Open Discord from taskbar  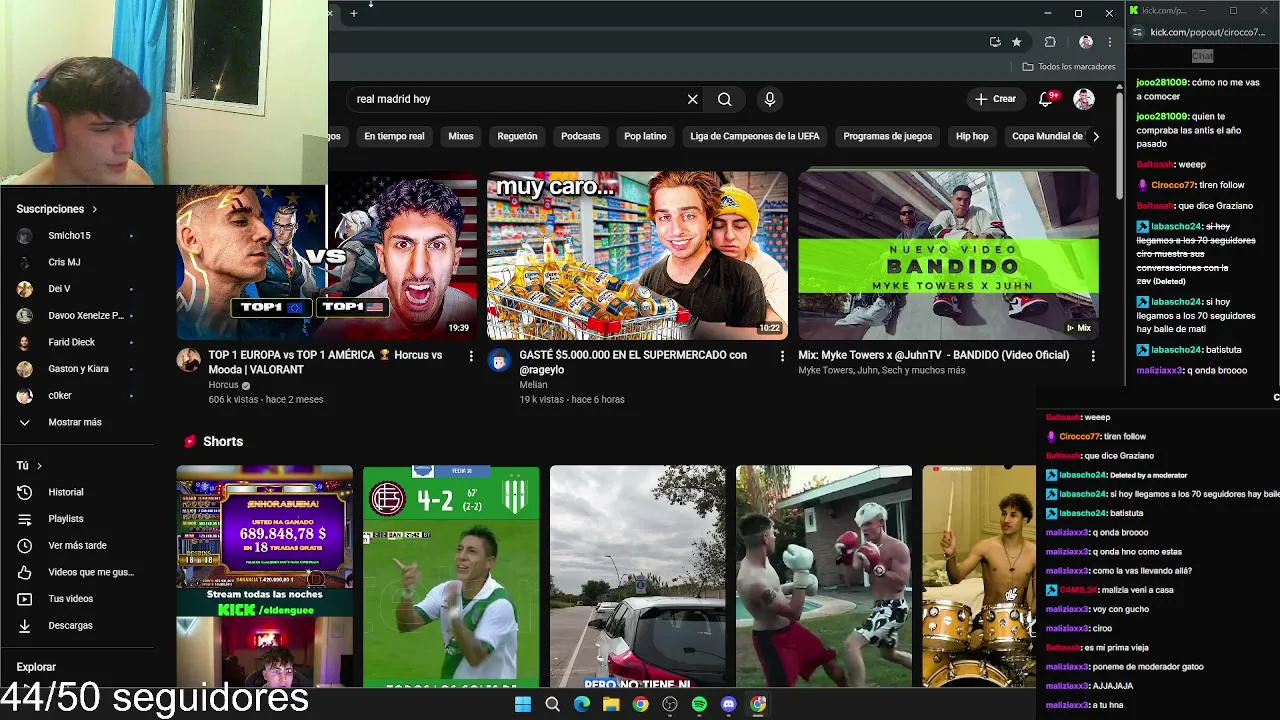click(729, 704)
